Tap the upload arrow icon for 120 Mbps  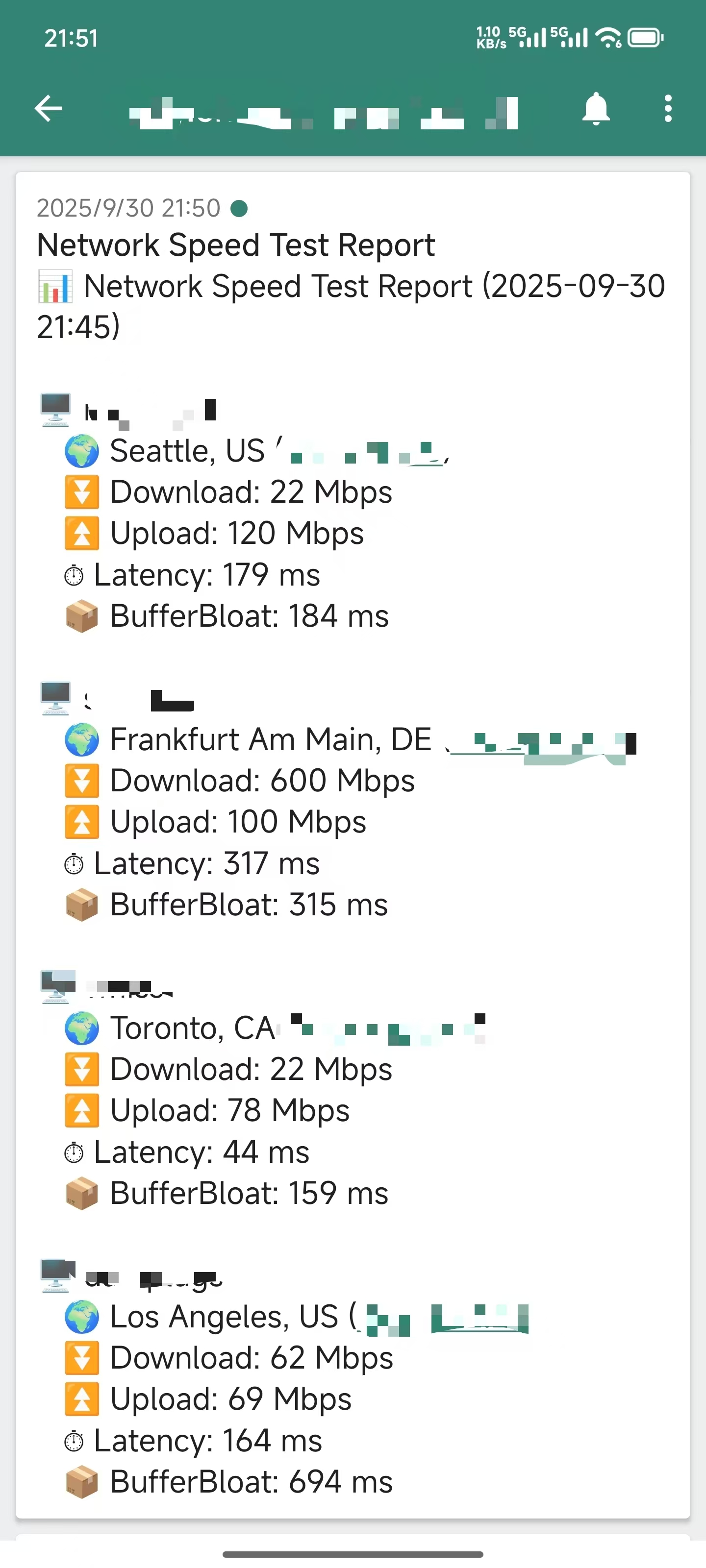tap(81, 534)
